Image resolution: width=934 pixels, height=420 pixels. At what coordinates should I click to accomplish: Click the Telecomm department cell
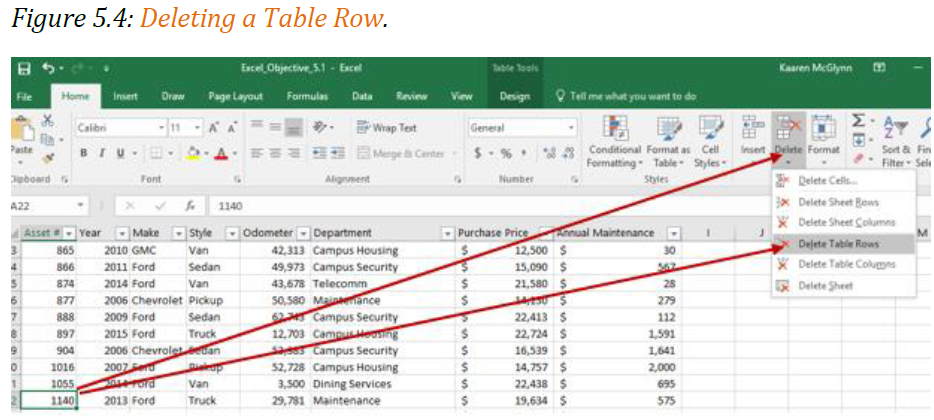(x=382, y=284)
